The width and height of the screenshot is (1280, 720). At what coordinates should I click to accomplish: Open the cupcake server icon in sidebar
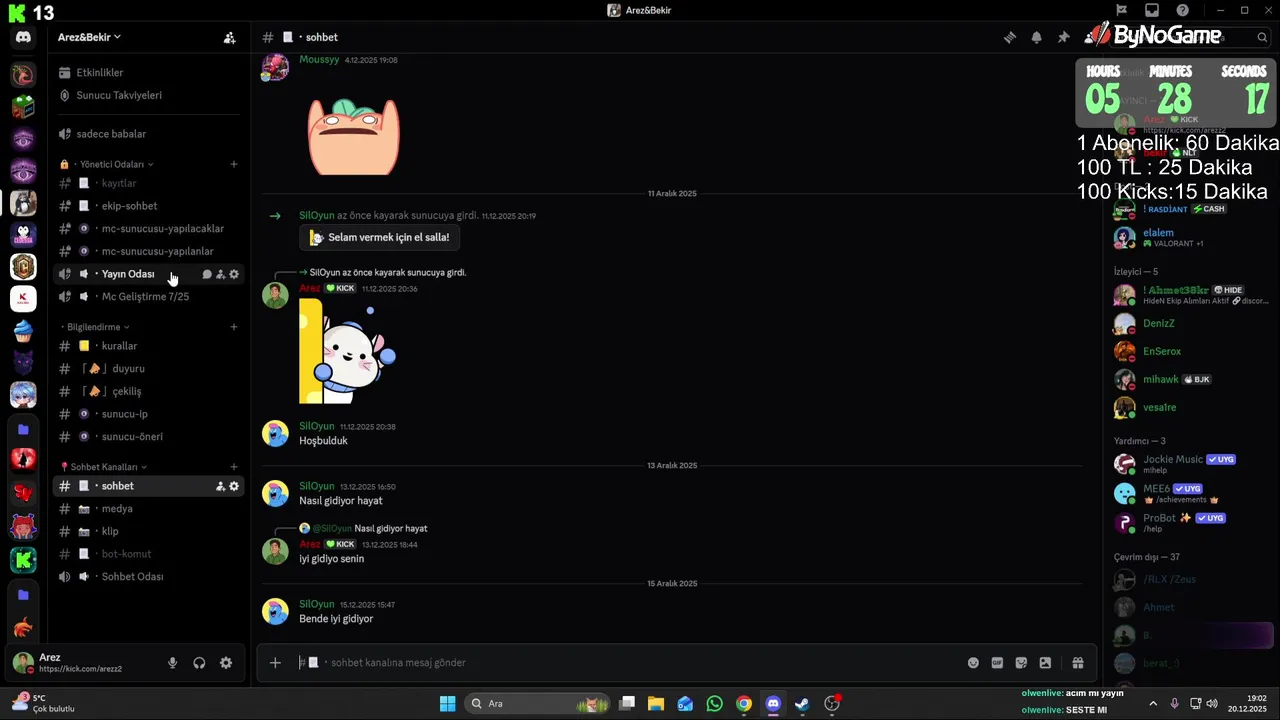pos(23,331)
